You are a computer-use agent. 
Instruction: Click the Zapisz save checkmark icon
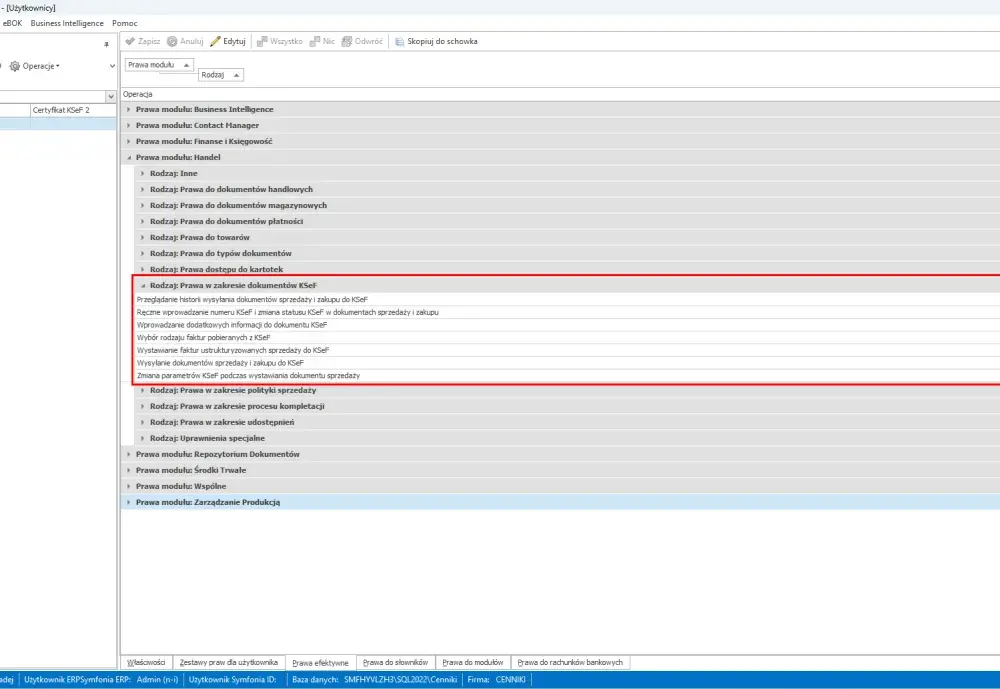(130, 41)
